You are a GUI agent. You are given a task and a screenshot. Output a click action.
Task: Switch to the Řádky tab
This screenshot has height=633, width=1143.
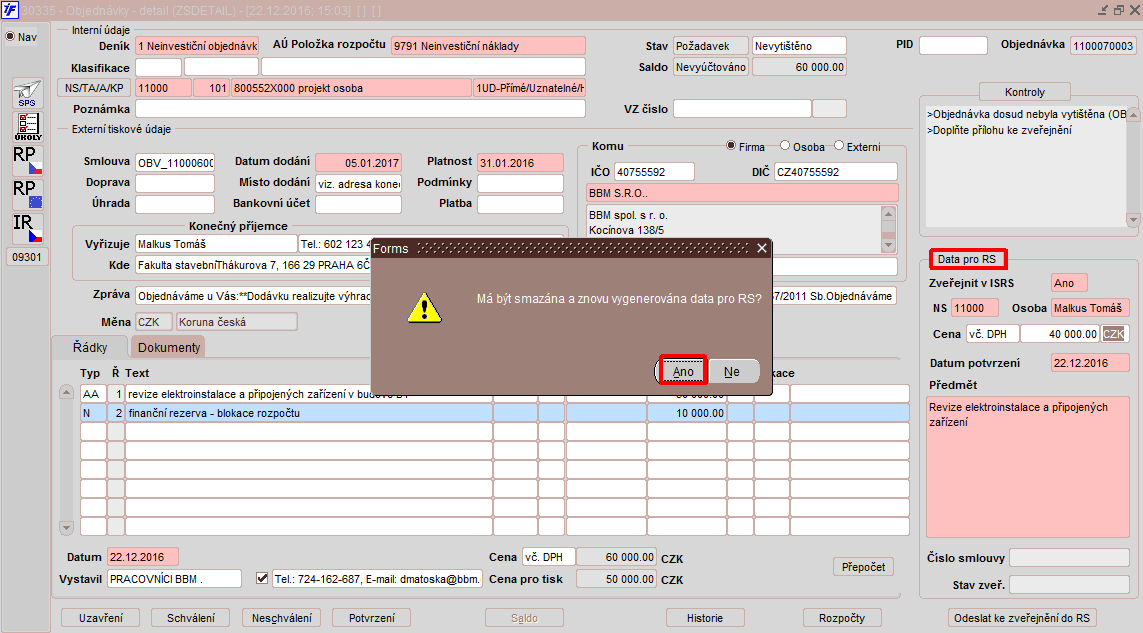(x=90, y=347)
